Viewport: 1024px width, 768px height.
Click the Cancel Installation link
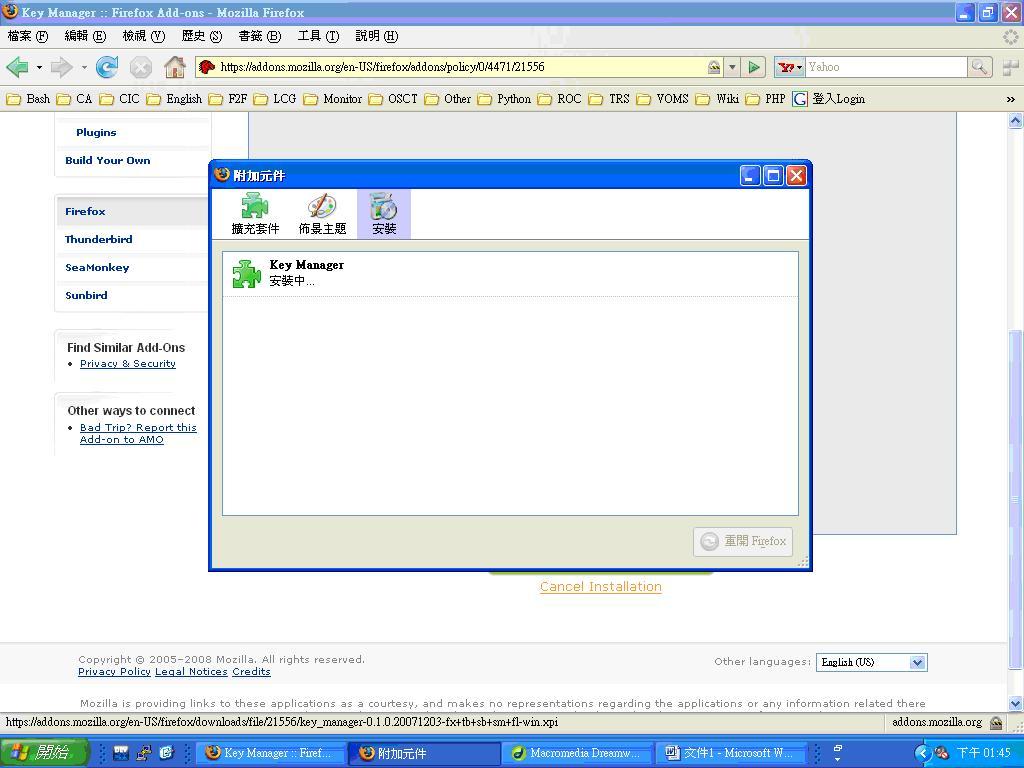601,586
